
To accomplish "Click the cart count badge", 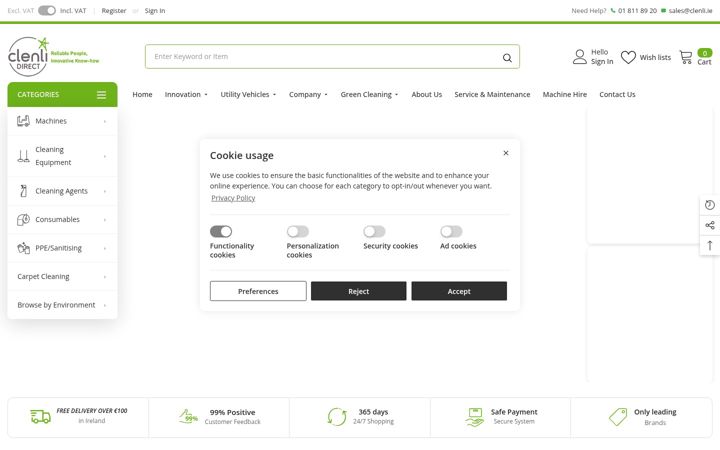I will [705, 53].
